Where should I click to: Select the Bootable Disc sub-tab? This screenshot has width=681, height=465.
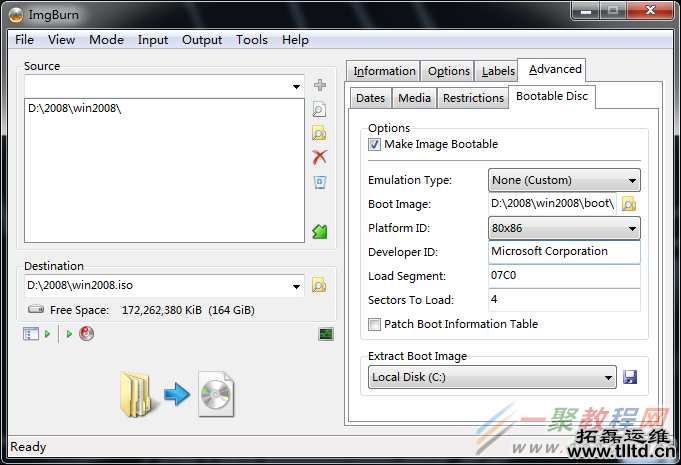click(552, 96)
